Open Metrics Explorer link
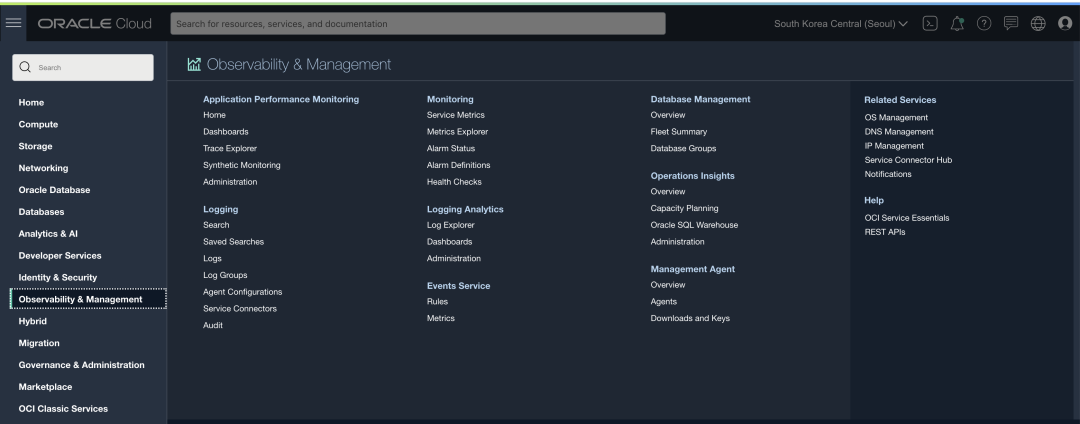The image size is (1080, 424). pyautogui.click(x=457, y=131)
